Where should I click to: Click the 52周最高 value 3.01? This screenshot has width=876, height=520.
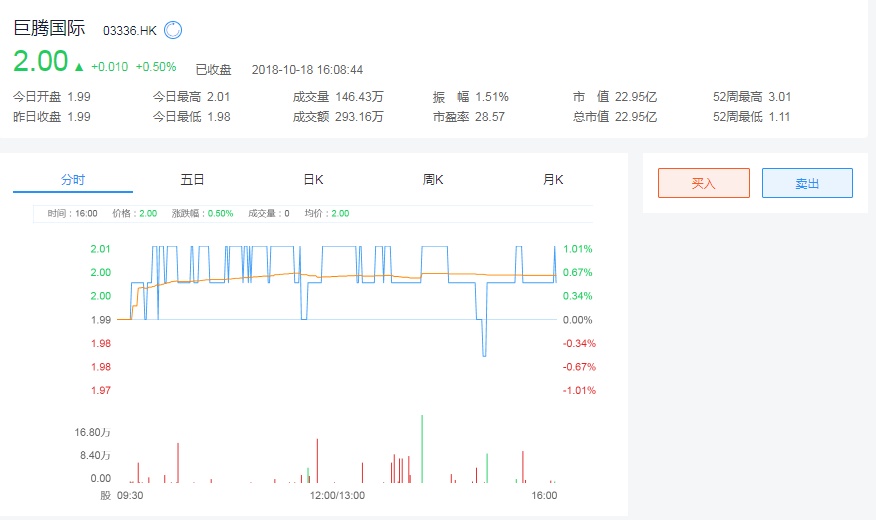pyautogui.click(x=778, y=97)
